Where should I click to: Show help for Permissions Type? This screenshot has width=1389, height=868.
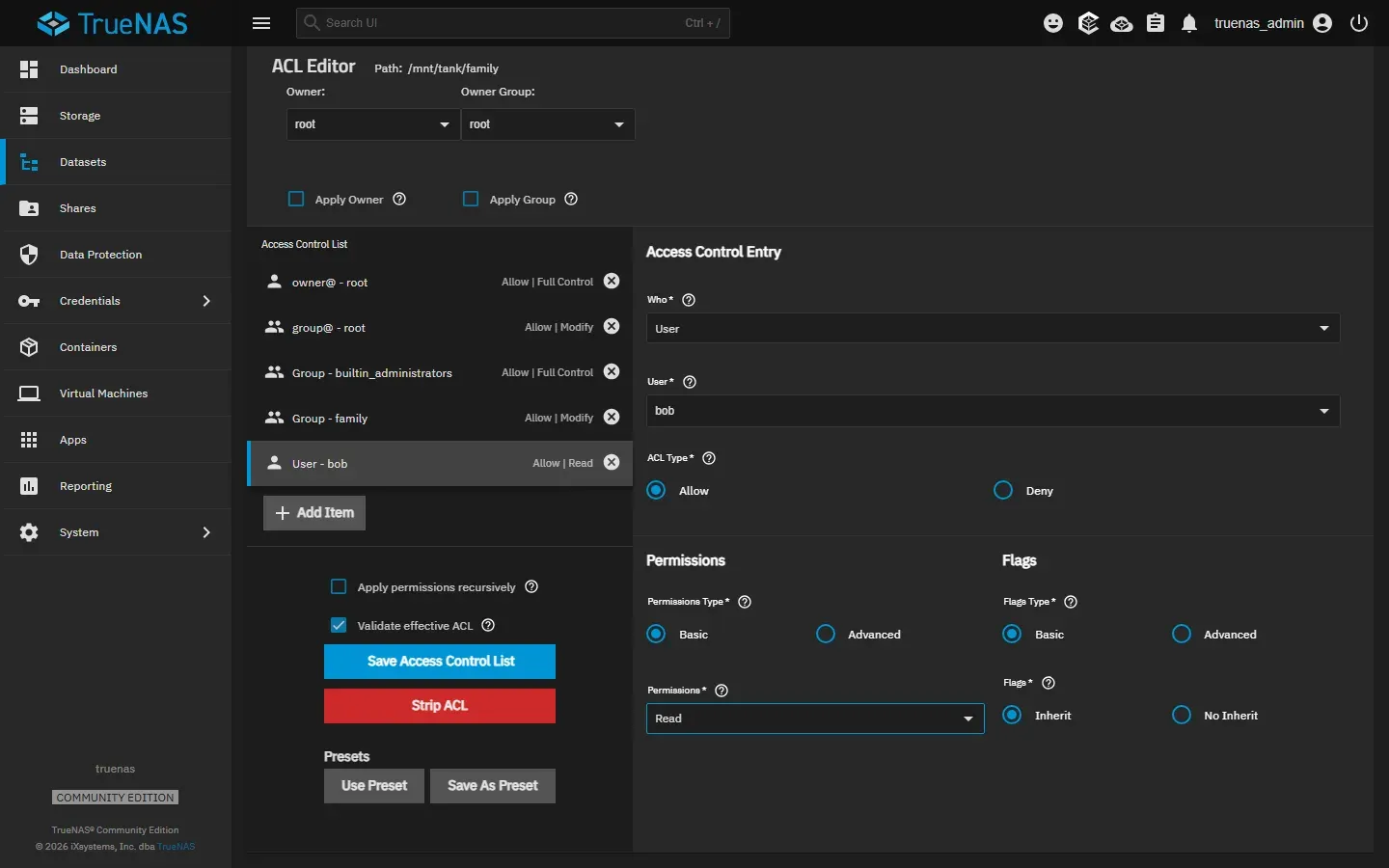pos(745,602)
